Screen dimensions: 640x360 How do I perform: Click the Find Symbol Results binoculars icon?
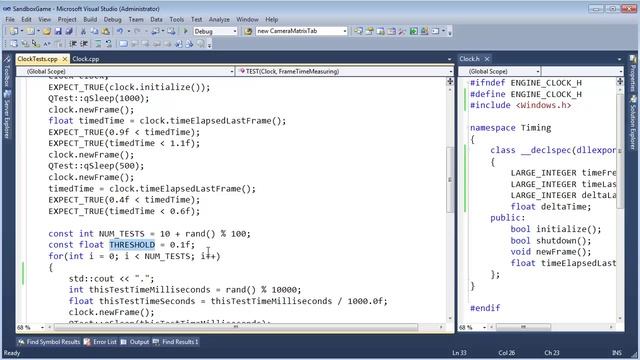(21, 342)
